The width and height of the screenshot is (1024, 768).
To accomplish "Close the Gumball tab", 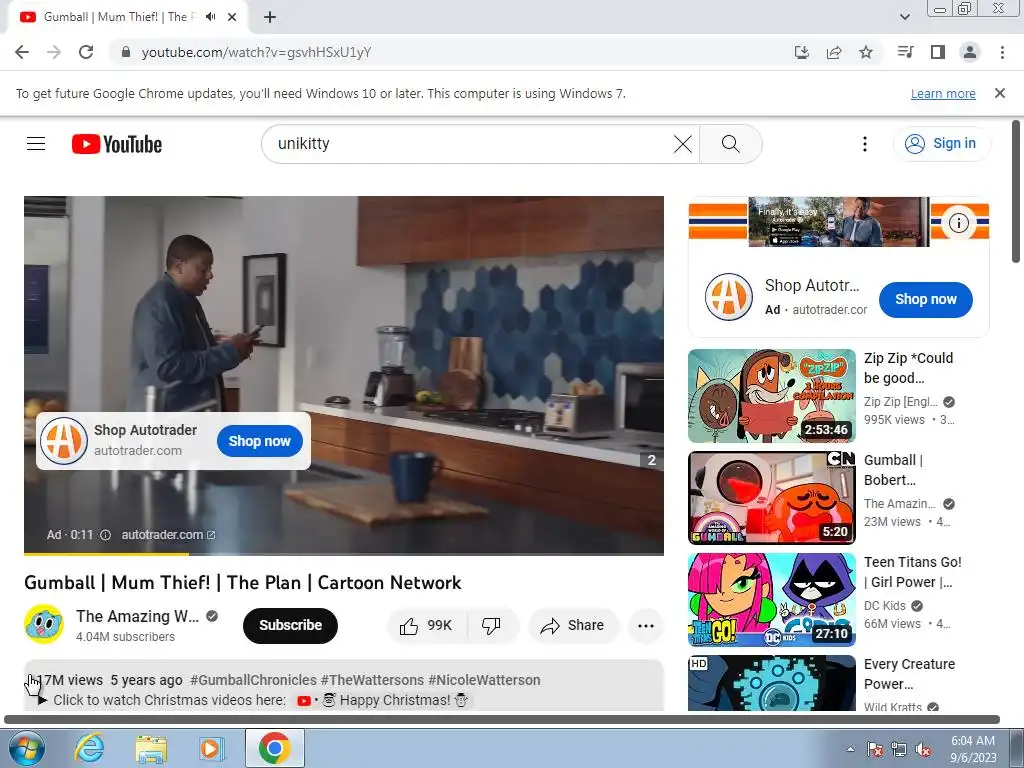I will tap(232, 17).
